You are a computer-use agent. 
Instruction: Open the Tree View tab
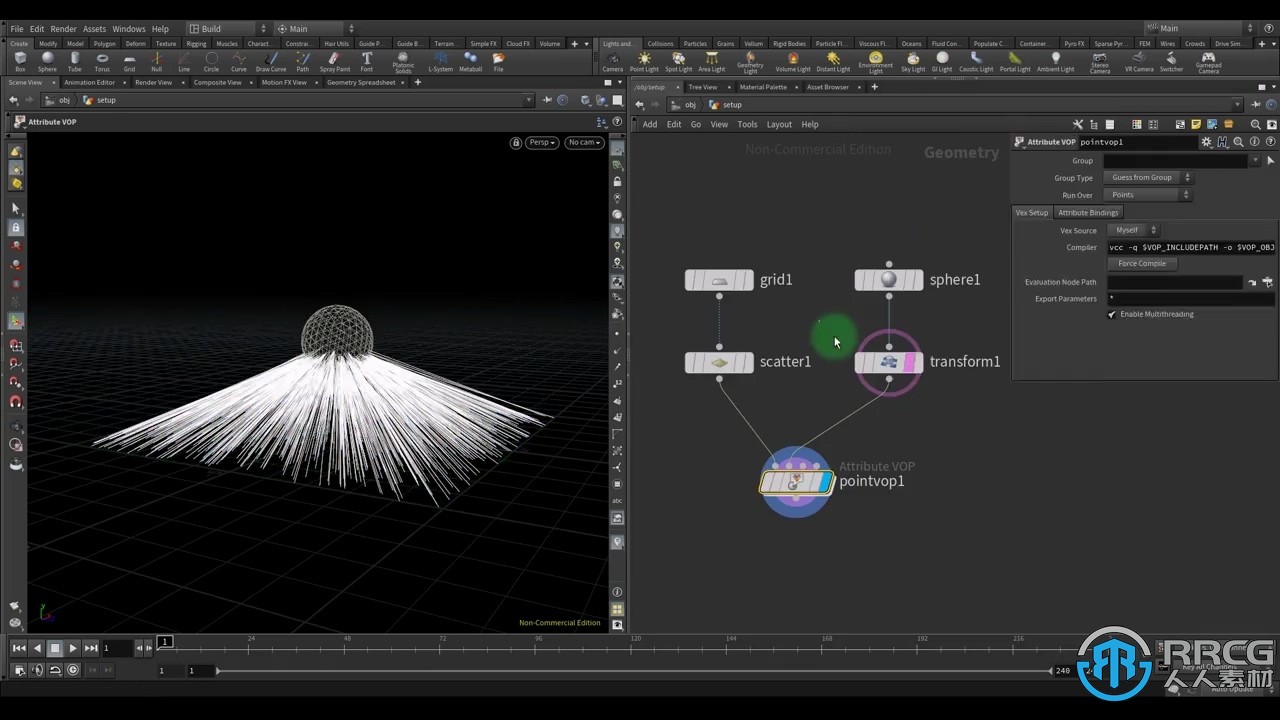(x=703, y=87)
